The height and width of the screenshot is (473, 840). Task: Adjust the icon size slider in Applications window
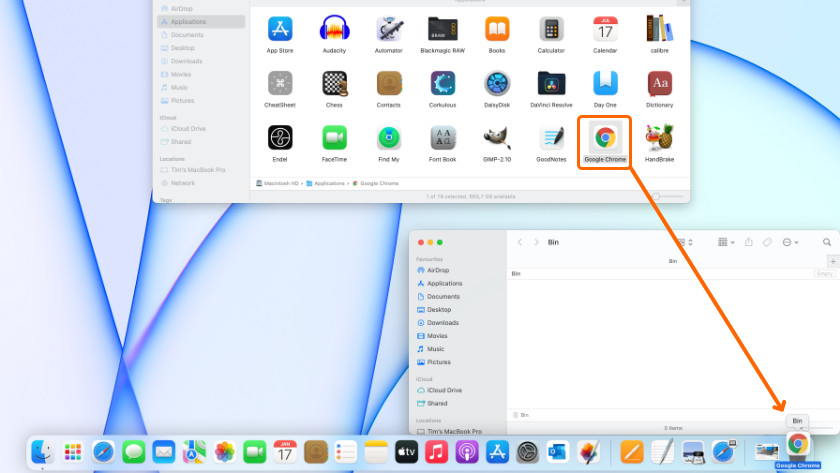coord(656,197)
